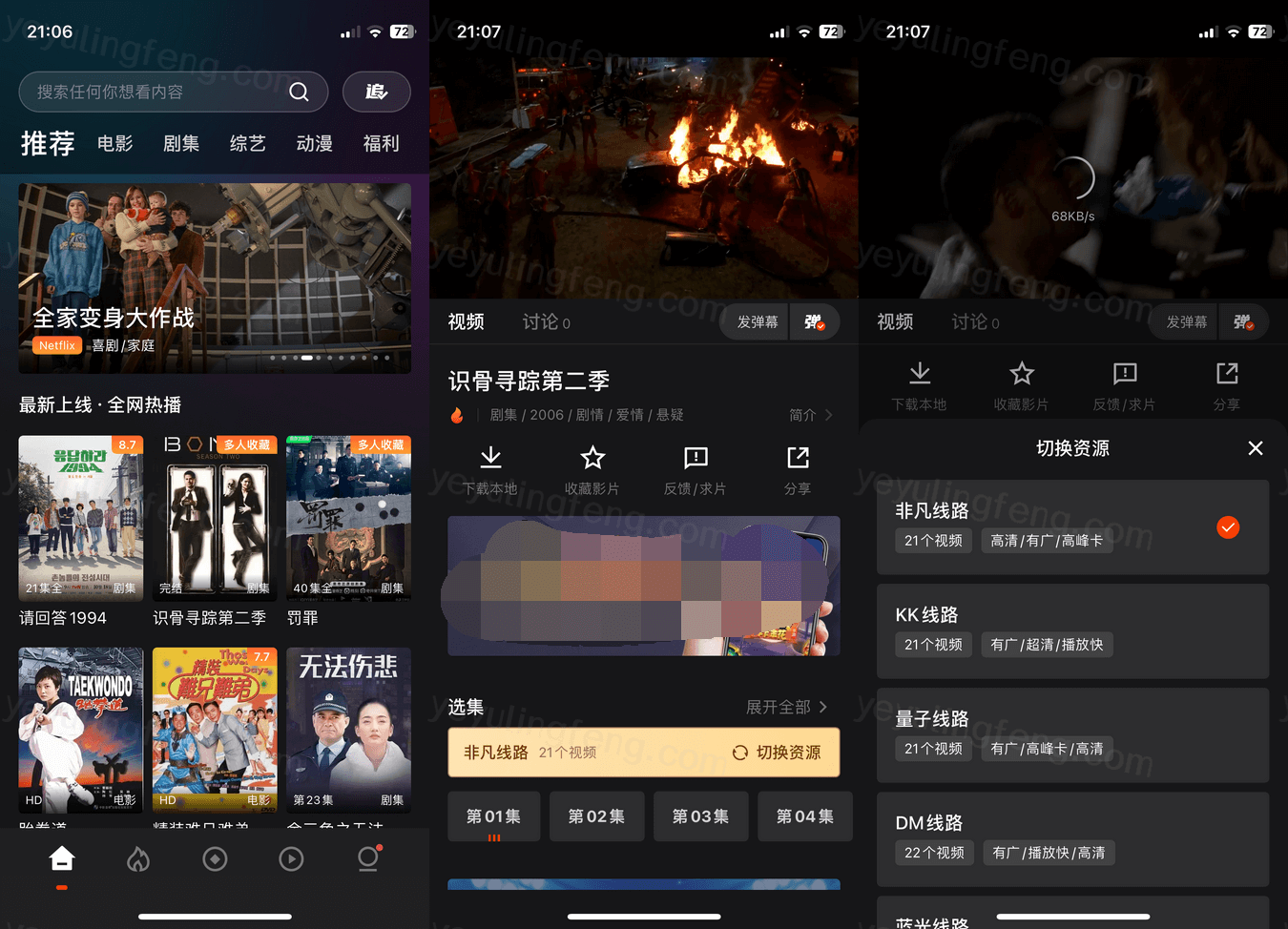
Task: Tap the signal bars icon in right status bar
Action: coord(1208,31)
